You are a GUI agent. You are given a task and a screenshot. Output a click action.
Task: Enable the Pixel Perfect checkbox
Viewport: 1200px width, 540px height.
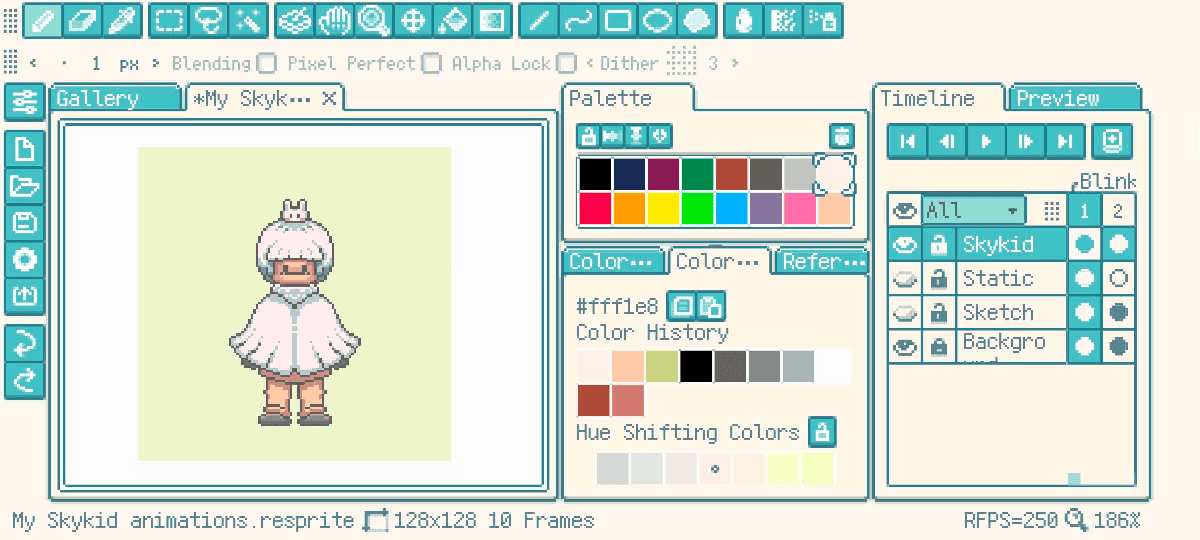pos(431,63)
